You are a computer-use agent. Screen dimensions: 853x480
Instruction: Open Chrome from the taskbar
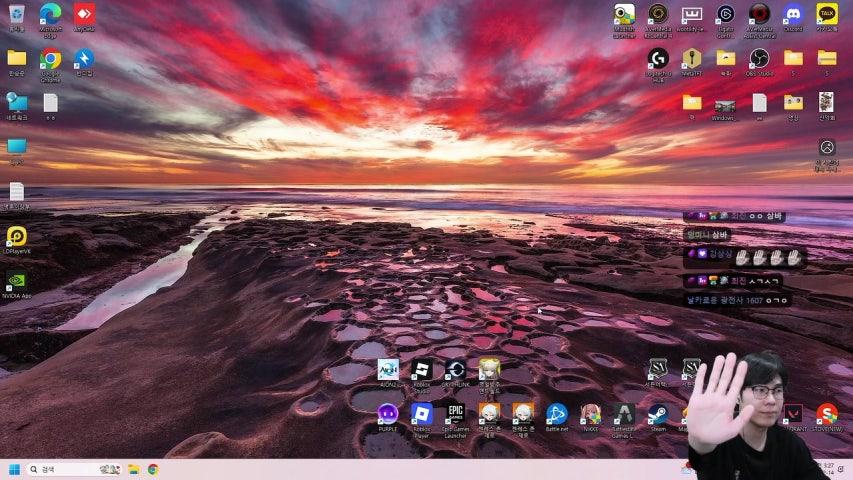click(153, 469)
